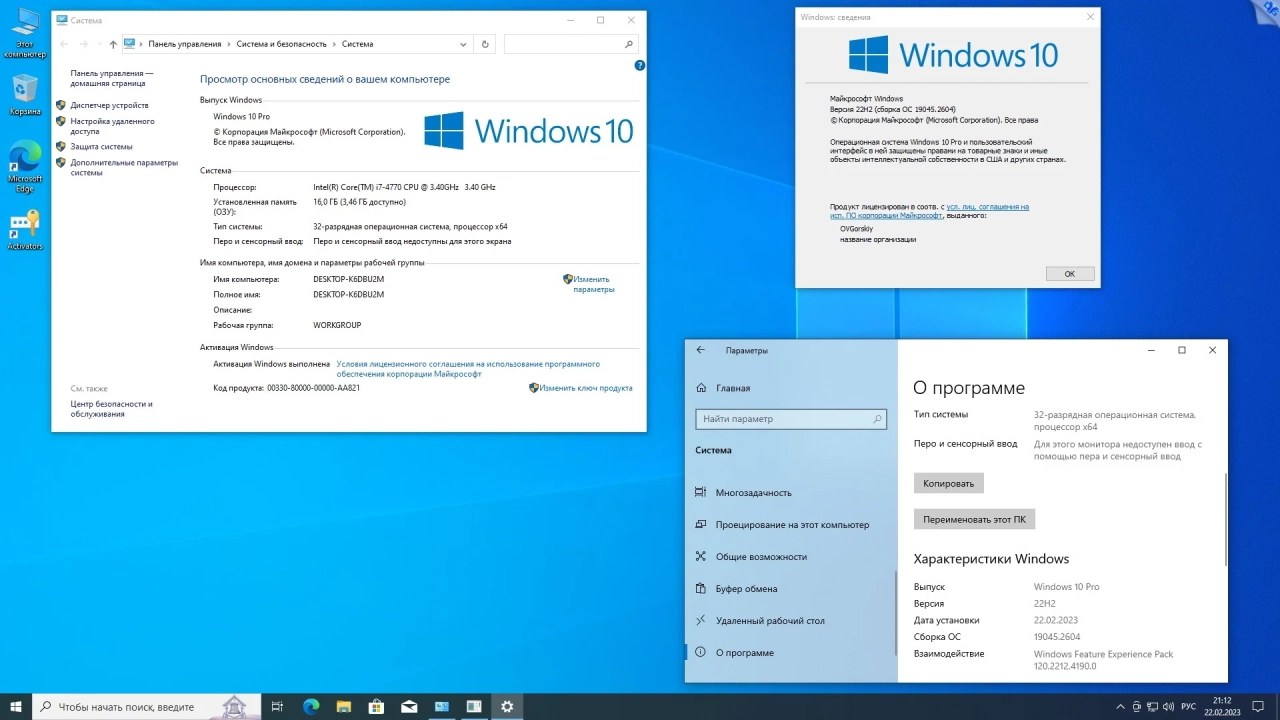Click the volume icon in the system tray
The height and width of the screenshot is (720, 1280).
click(1166, 707)
